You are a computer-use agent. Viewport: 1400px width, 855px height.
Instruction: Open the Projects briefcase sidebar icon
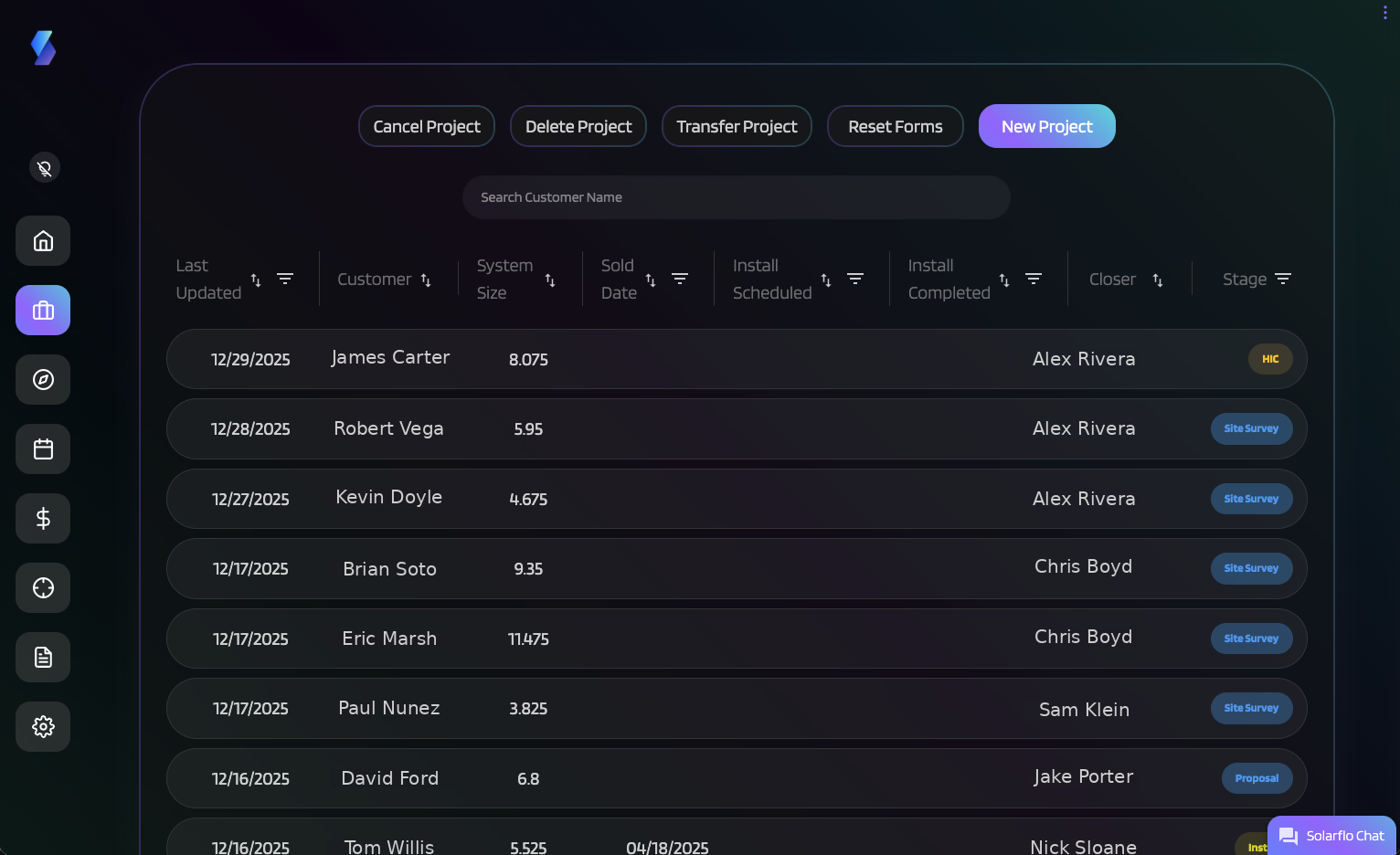click(43, 311)
